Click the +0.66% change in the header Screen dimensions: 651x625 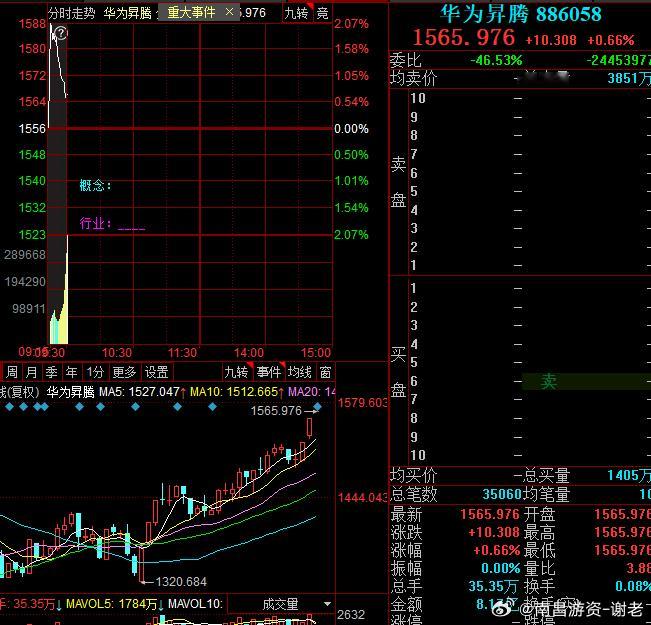click(611, 40)
